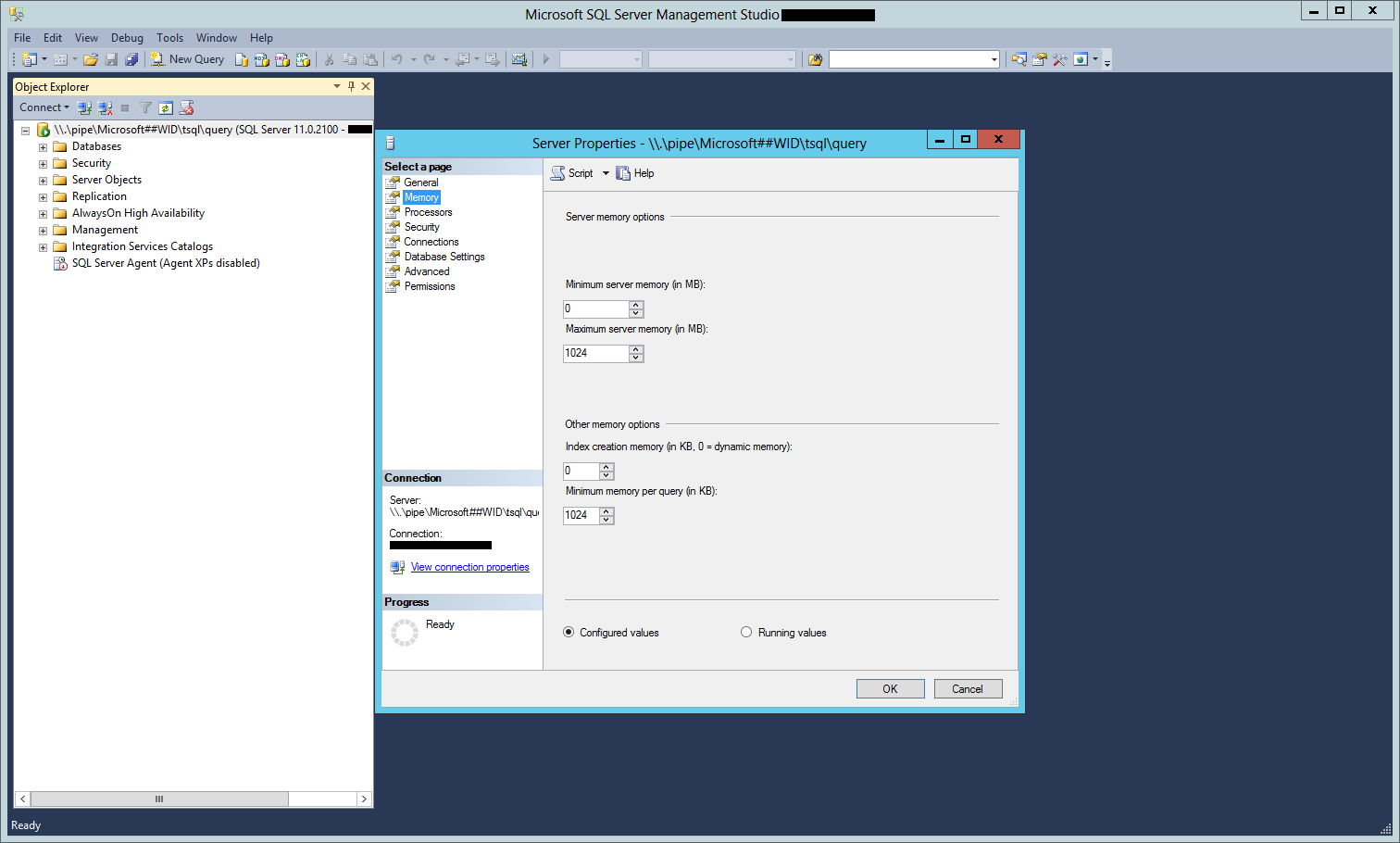Screen dimensions: 1400x843
Task: Select the Analysis Services DMX Query icon
Action: (x=283, y=58)
